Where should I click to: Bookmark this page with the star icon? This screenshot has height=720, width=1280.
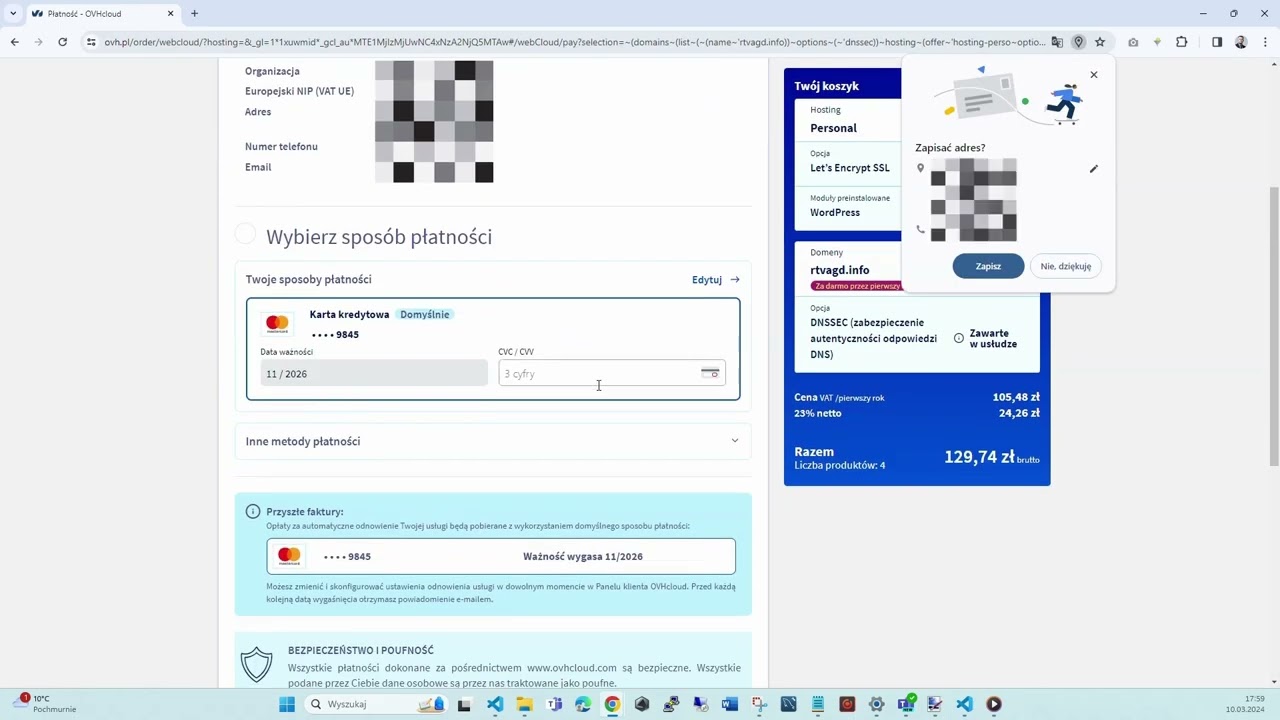click(x=1100, y=42)
